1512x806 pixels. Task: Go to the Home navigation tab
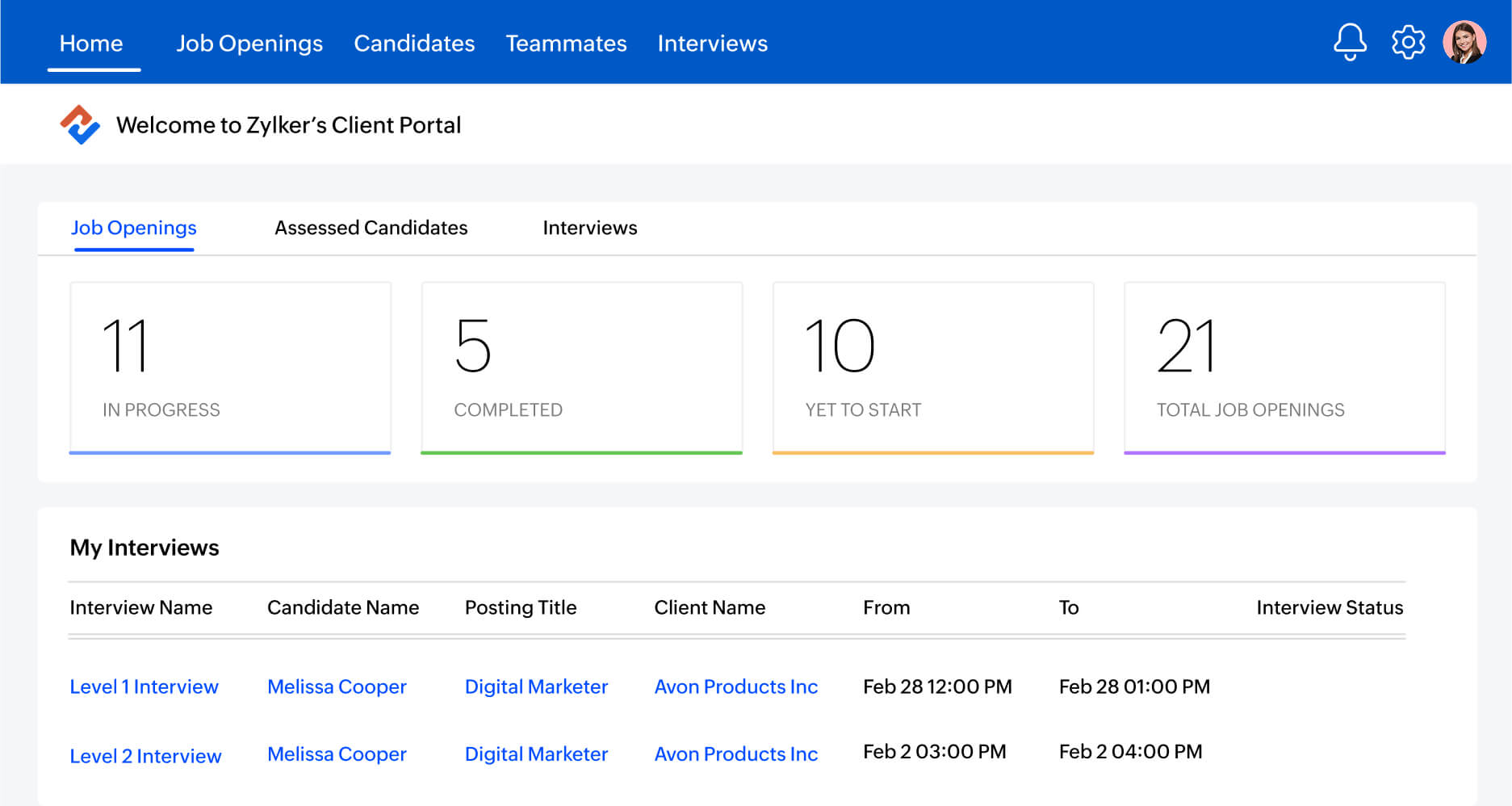(91, 44)
